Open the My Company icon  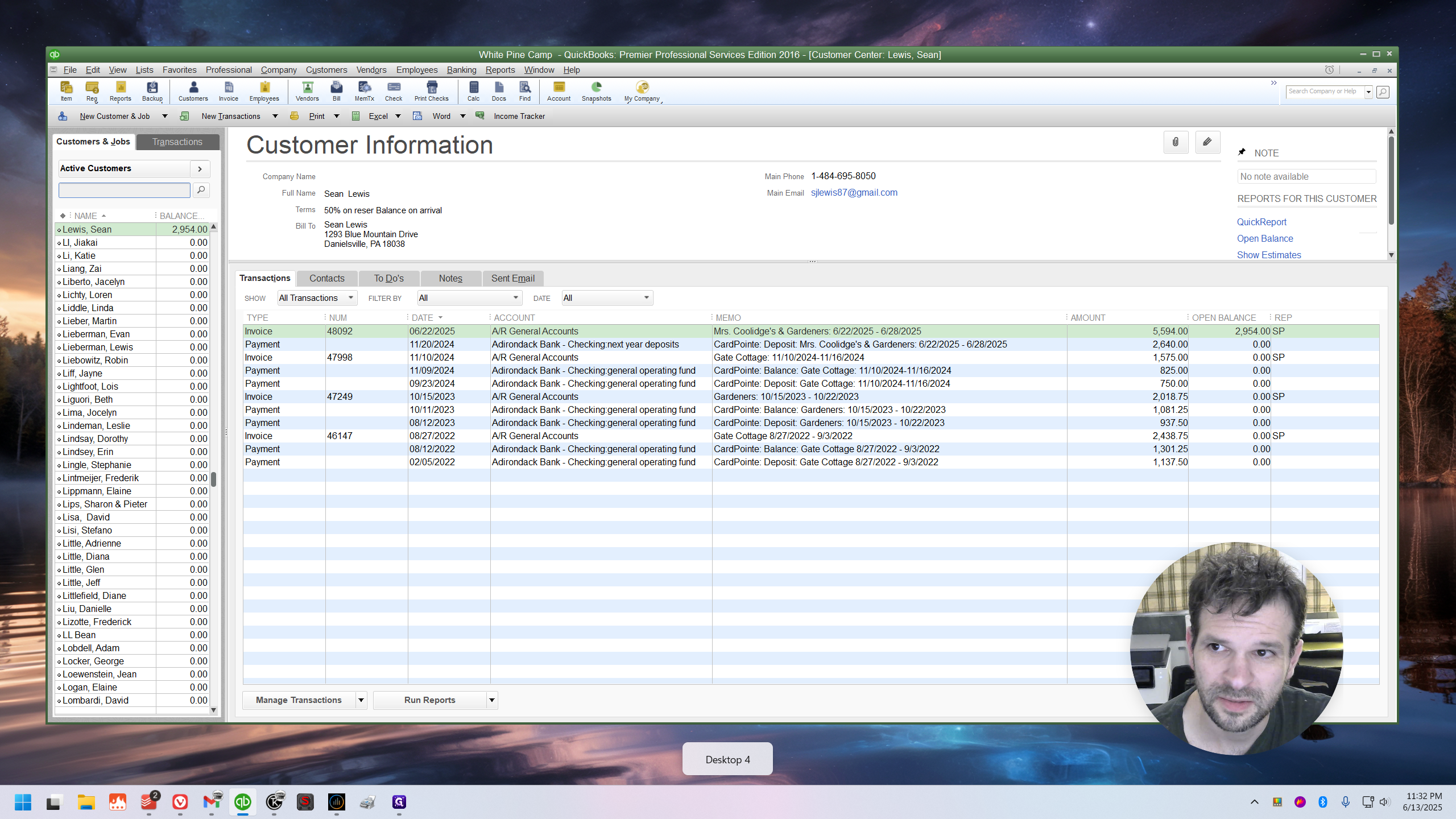[x=642, y=91]
